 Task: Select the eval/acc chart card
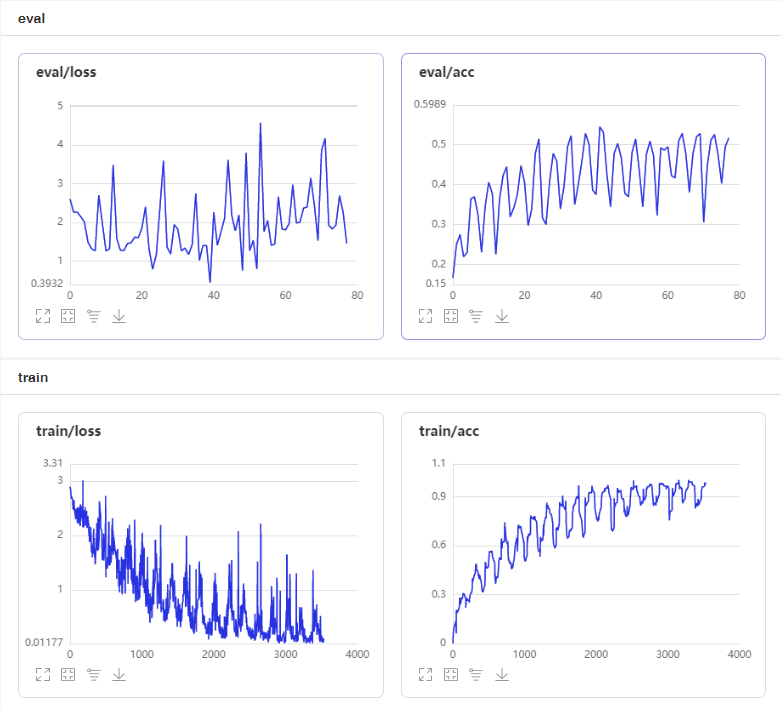click(583, 196)
